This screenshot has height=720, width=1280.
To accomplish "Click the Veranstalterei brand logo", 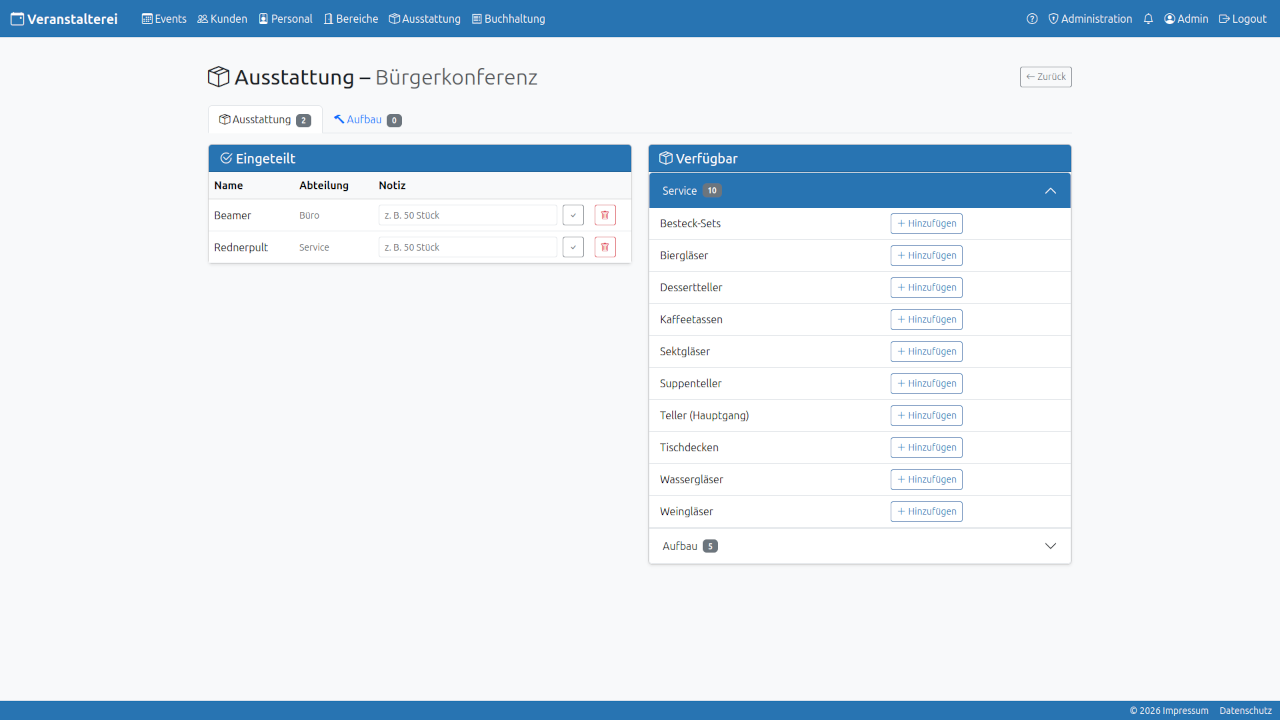I will (64, 19).
